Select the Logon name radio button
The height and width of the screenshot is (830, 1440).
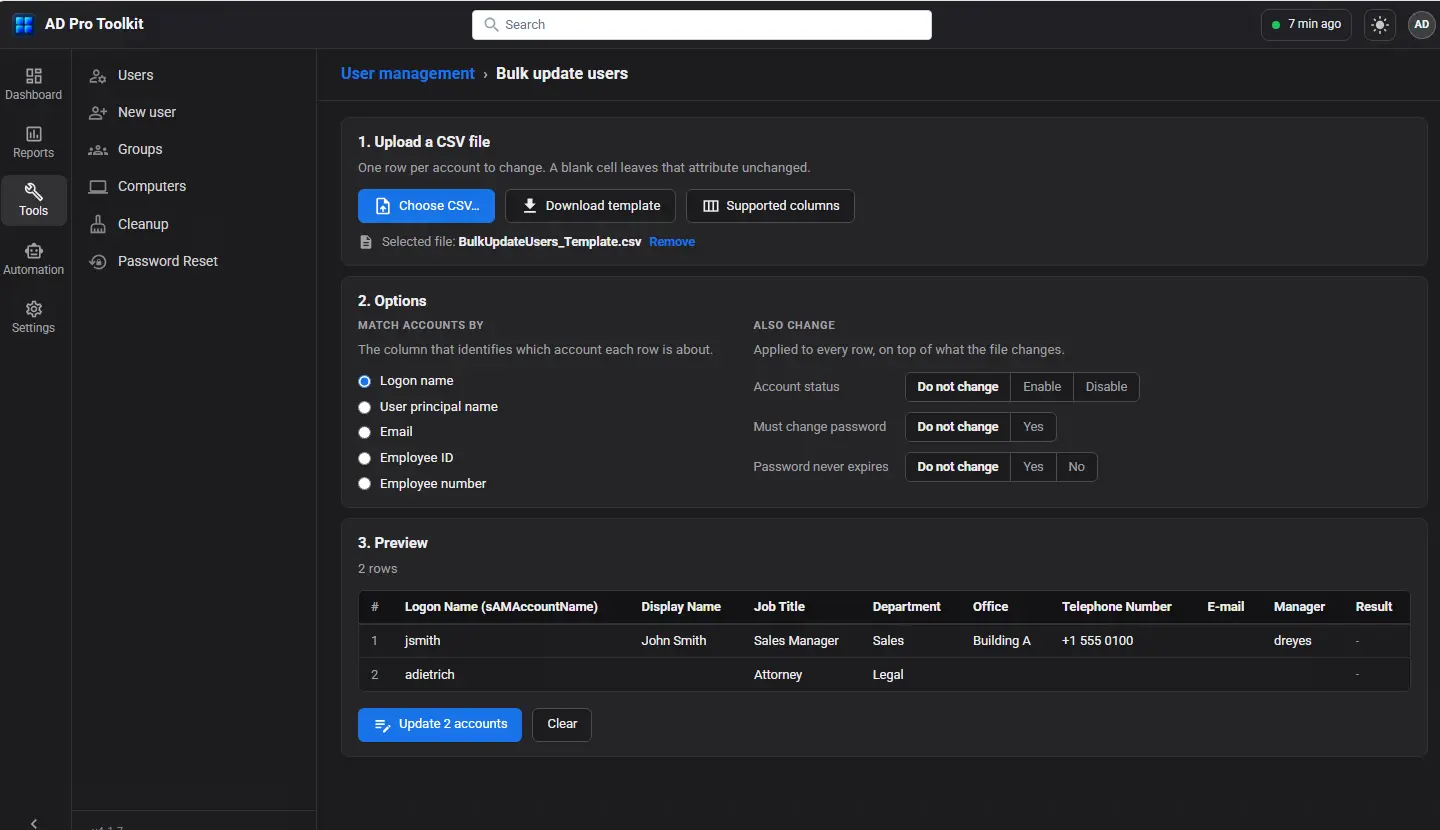pyautogui.click(x=365, y=381)
